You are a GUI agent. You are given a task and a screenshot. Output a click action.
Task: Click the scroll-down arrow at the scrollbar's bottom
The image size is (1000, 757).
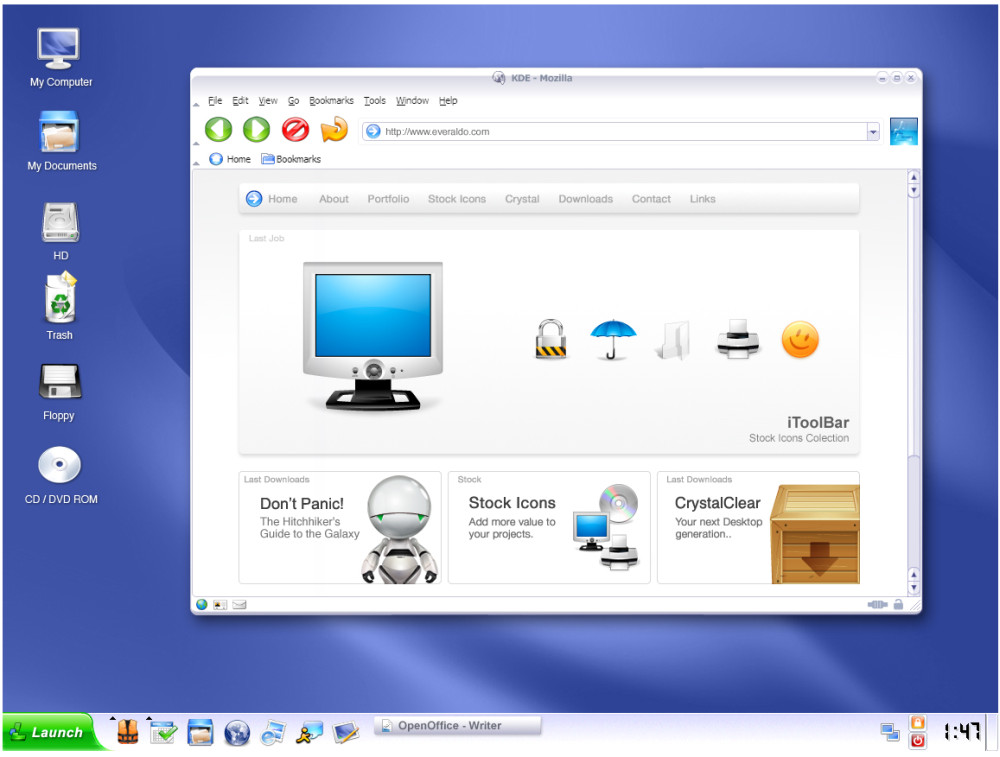tap(913, 587)
